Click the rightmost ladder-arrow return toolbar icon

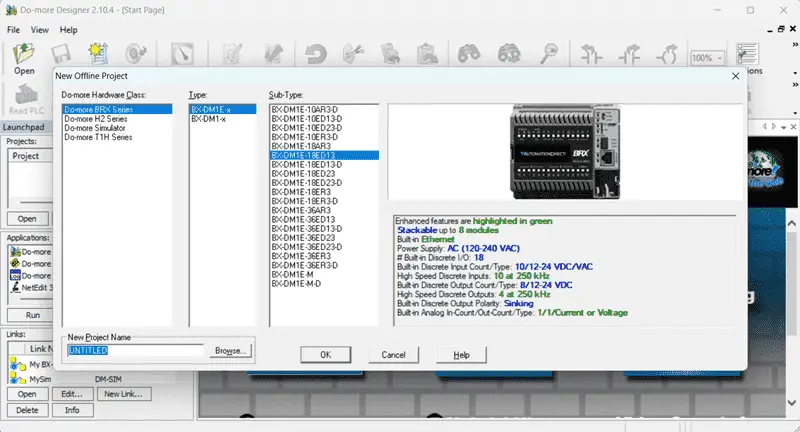click(667, 54)
